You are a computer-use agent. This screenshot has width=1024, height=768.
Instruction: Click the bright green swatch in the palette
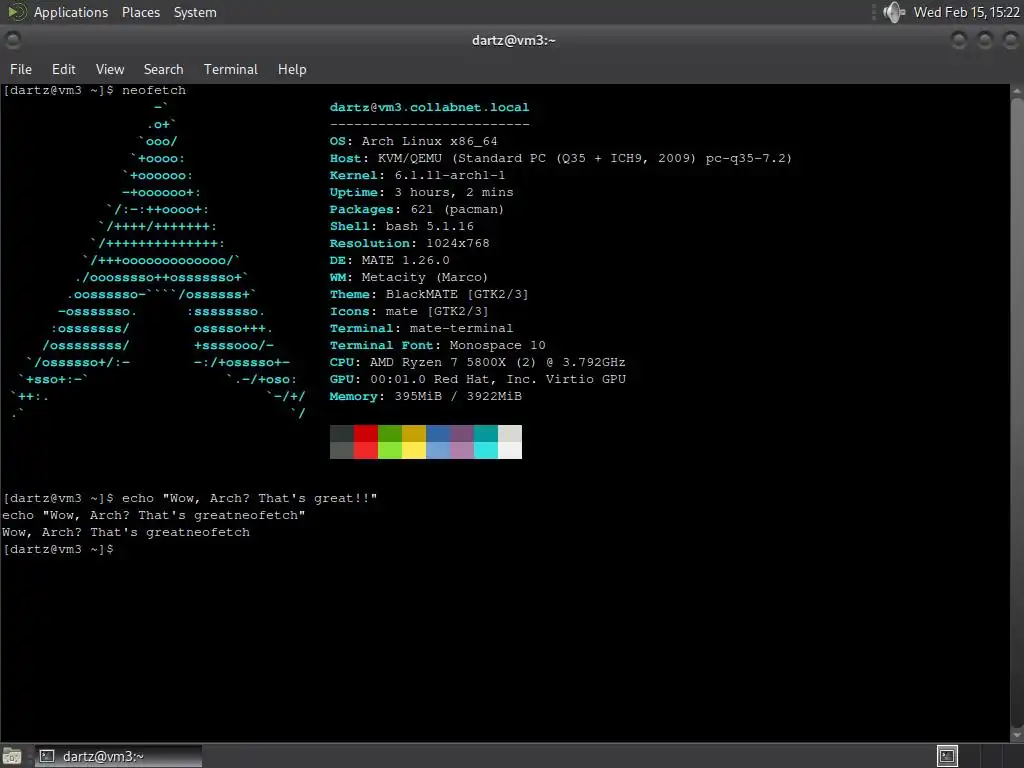coord(390,451)
